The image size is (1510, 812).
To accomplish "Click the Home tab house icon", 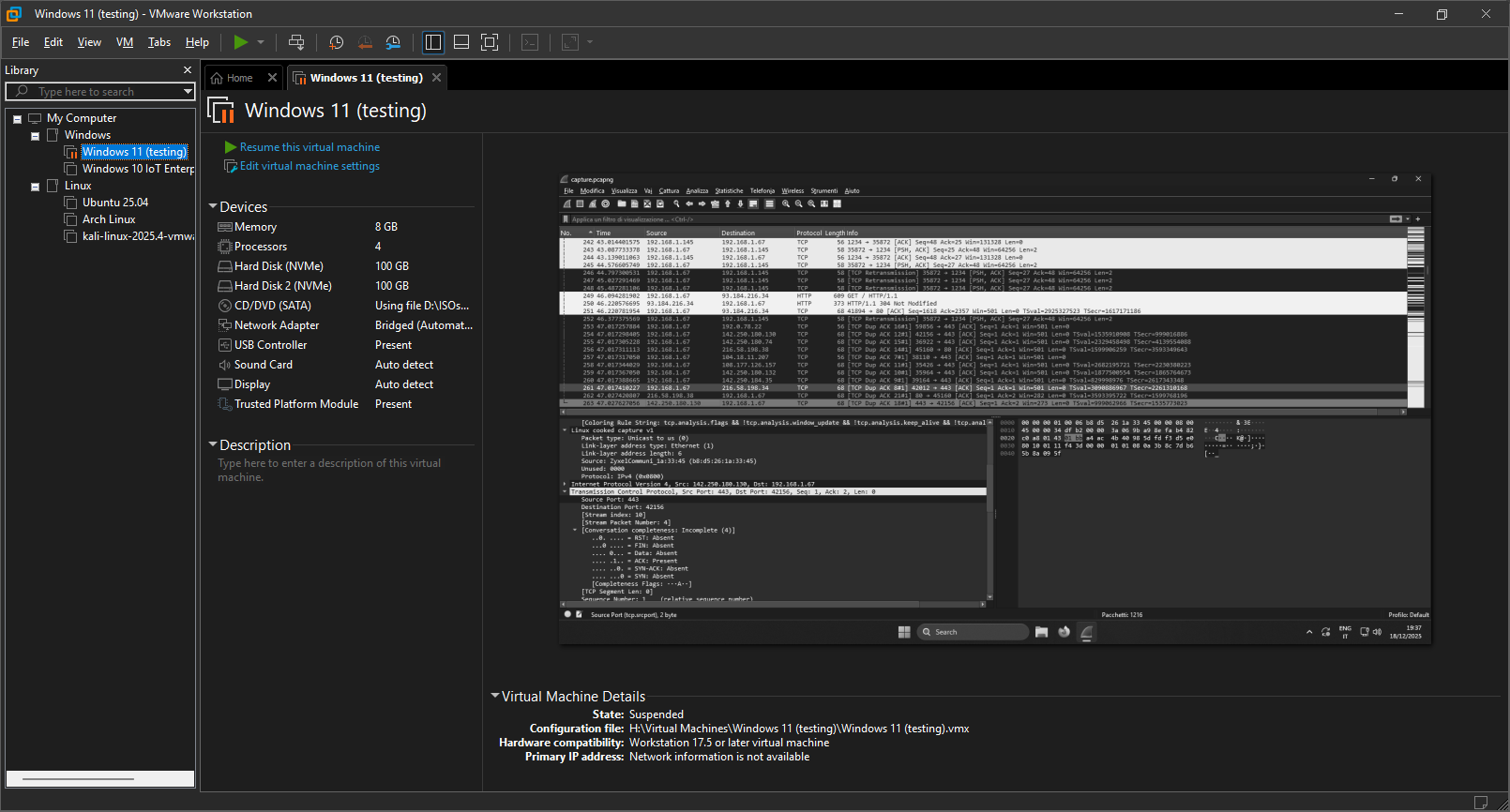I will tap(217, 78).
